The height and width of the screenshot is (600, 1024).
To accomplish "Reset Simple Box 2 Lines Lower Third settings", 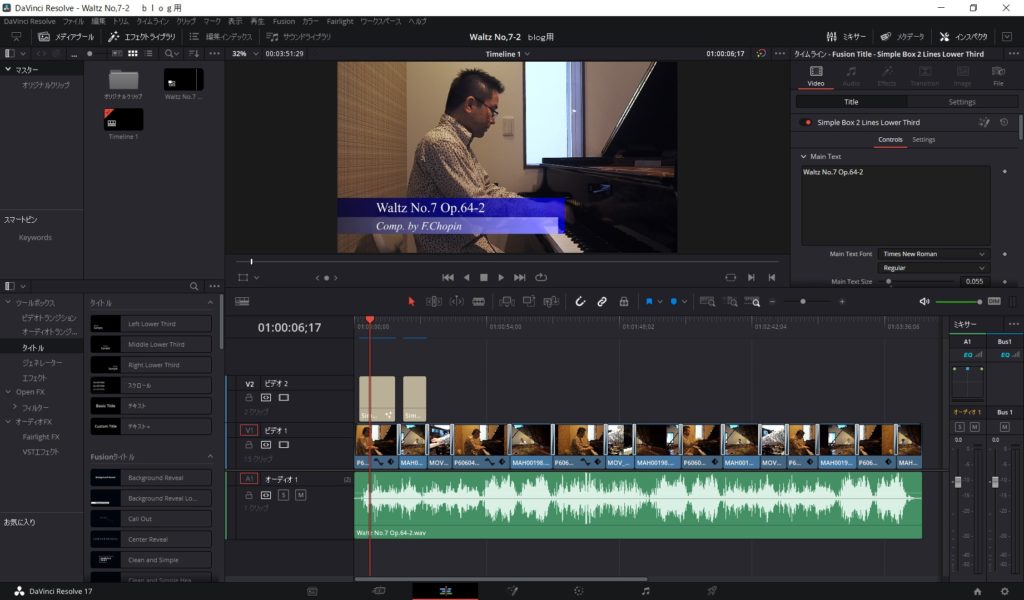I will coord(1004,122).
